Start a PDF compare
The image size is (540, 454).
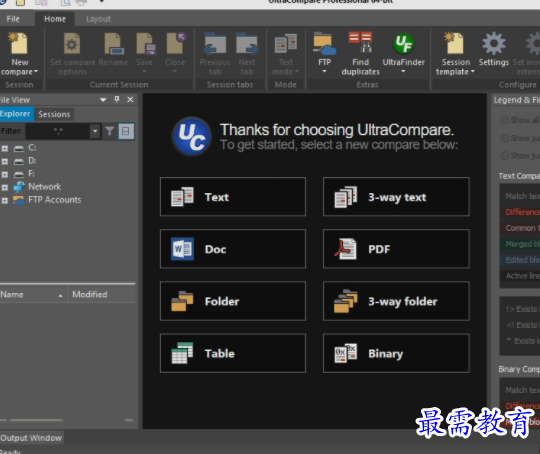coord(396,249)
